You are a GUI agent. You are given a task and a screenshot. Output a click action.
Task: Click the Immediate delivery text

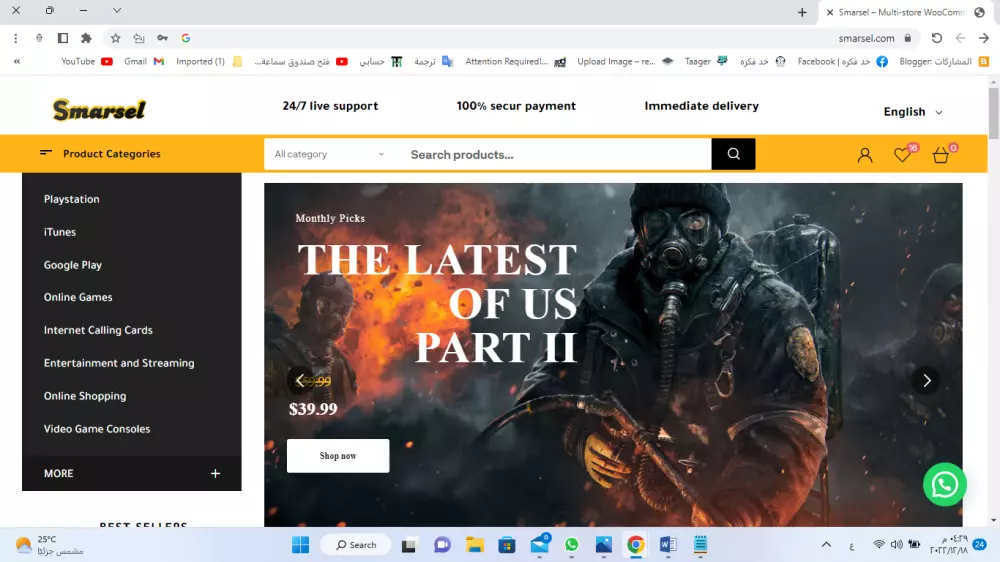(702, 106)
